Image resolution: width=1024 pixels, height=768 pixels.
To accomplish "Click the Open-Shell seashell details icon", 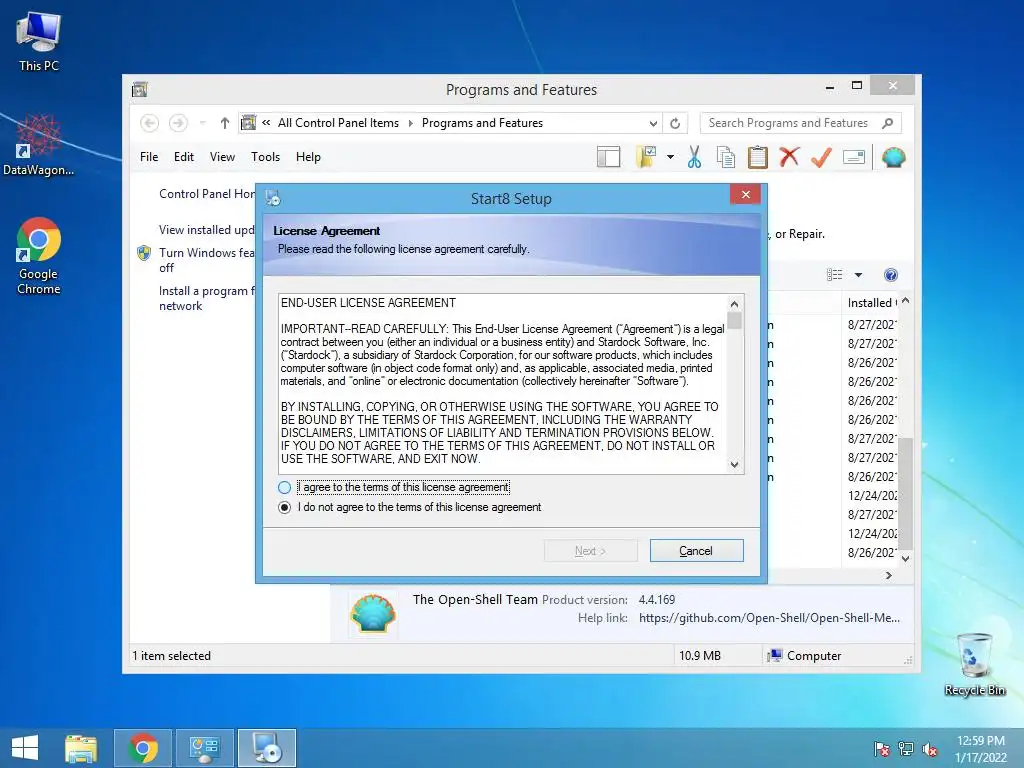I will pos(372,613).
